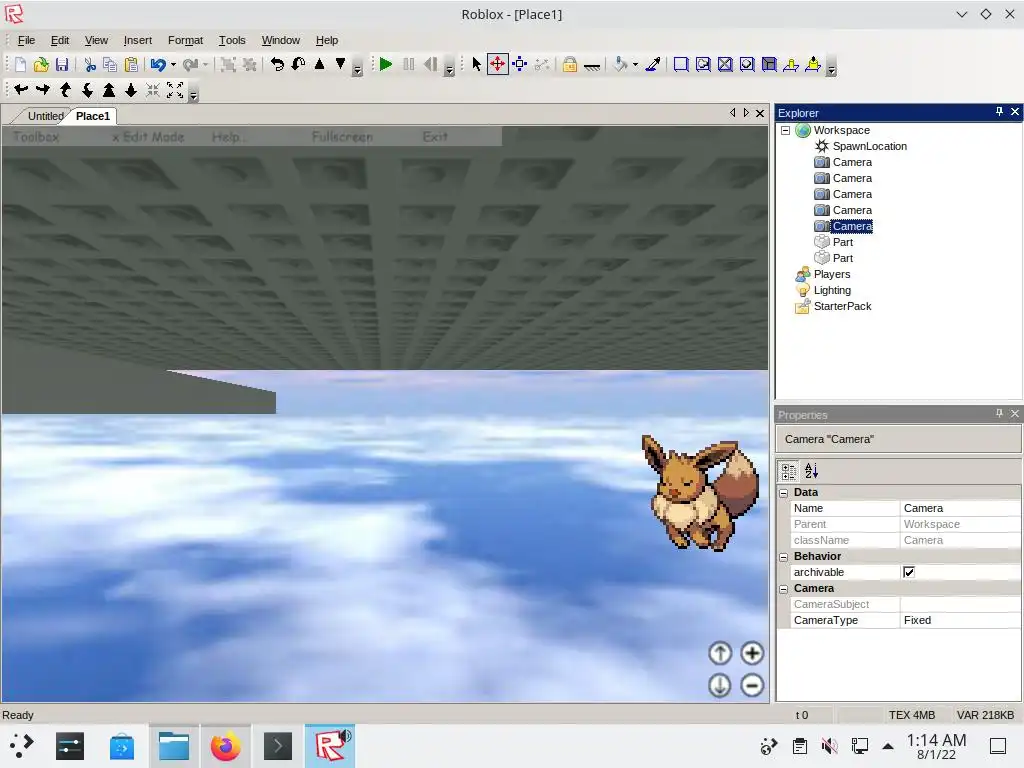Open the Camera "Camera" object selector
The width and height of the screenshot is (1024, 768).
(899, 440)
